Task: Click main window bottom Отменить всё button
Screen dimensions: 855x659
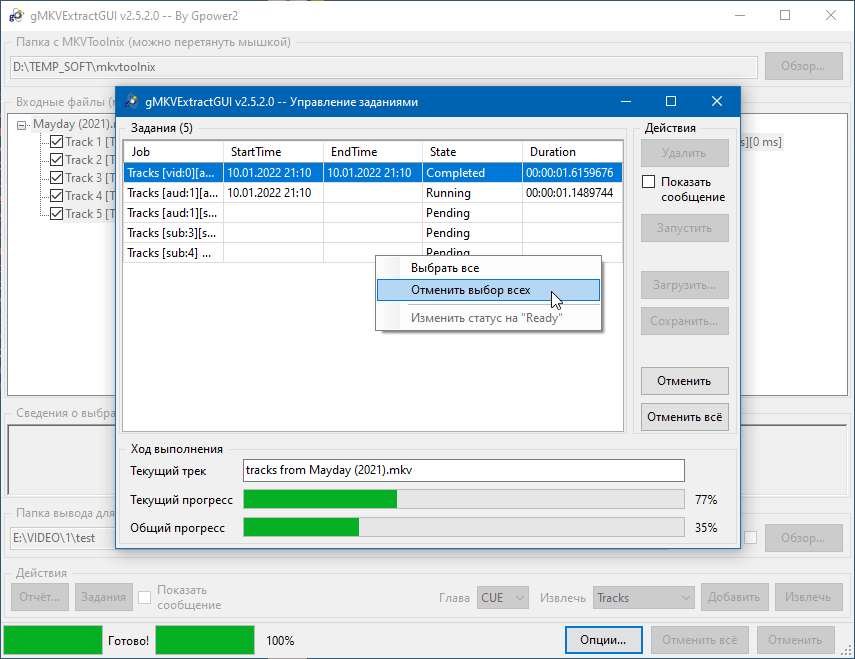Action: [700, 640]
